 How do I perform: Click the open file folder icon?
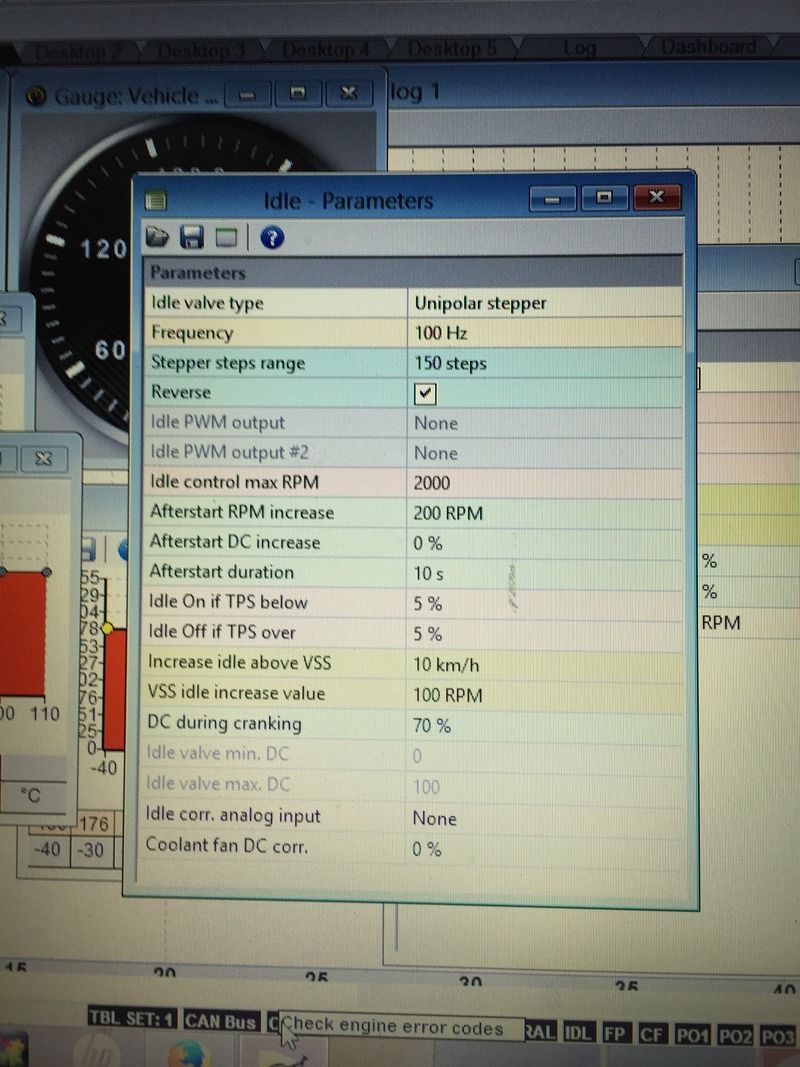[x=157, y=237]
